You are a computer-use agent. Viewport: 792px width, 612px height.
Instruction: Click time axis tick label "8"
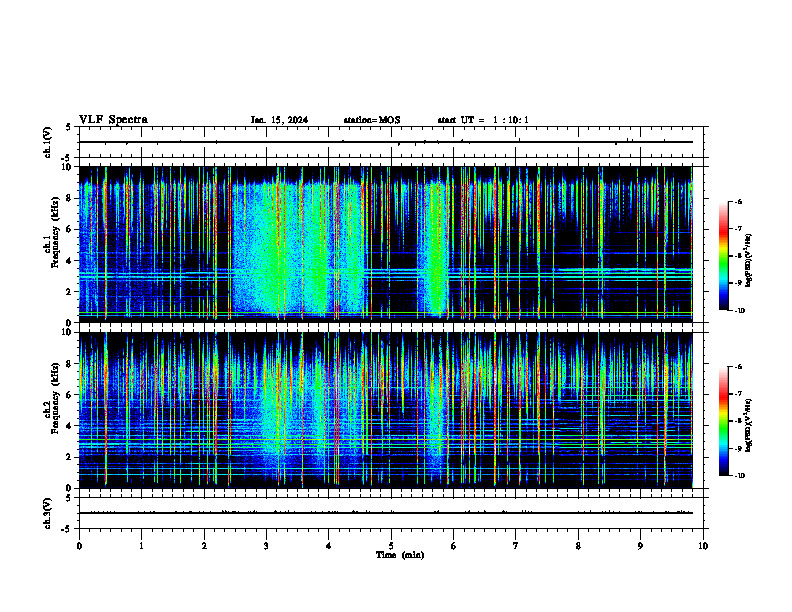pyautogui.click(x=578, y=546)
